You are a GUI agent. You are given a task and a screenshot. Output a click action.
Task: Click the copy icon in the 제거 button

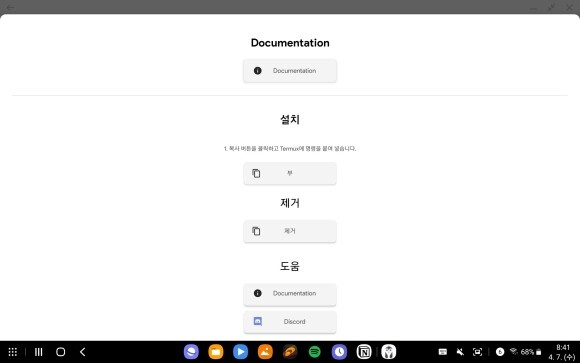[256, 231]
